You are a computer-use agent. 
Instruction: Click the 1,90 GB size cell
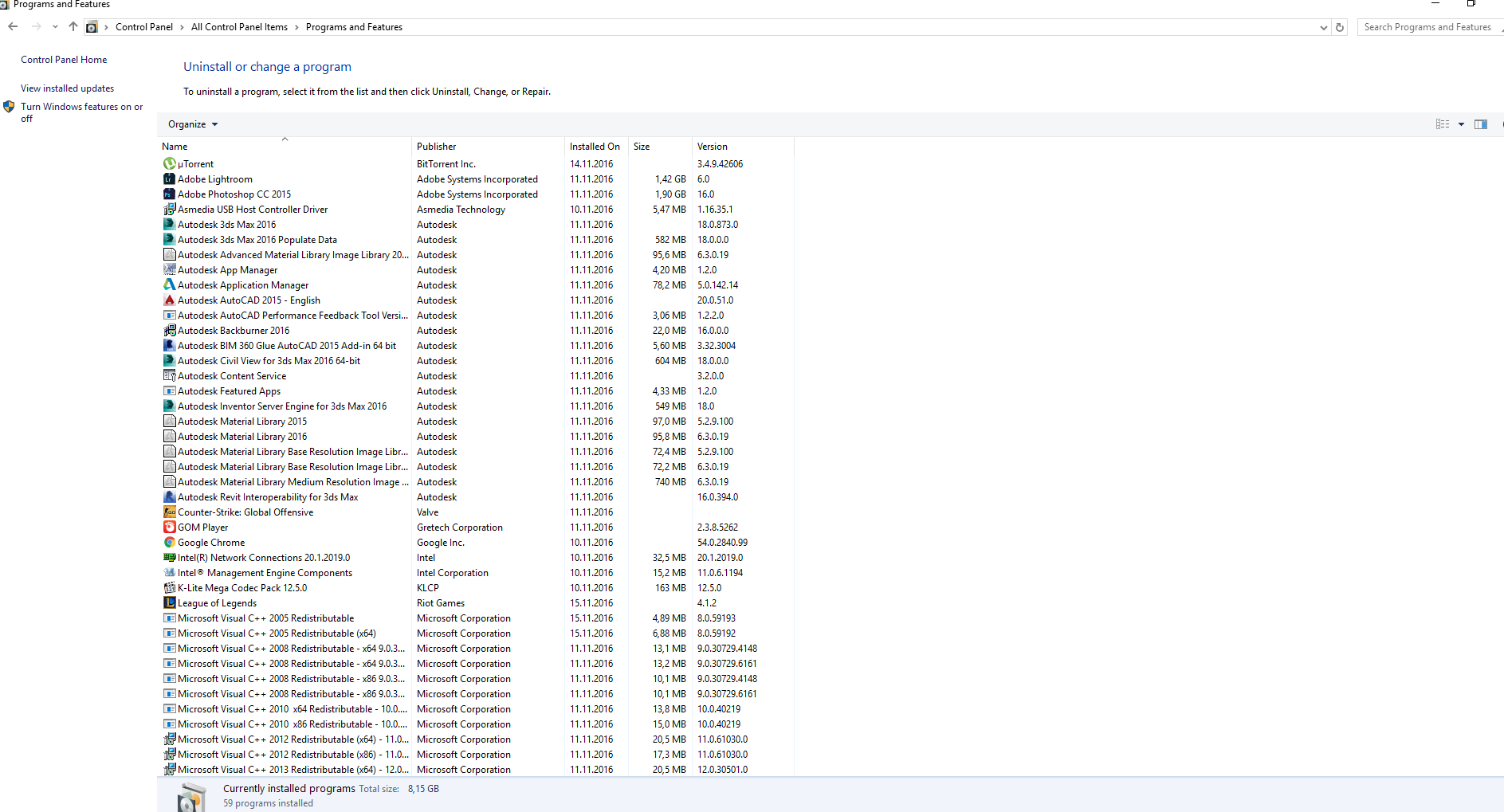pyautogui.click(x=670, y=194)
